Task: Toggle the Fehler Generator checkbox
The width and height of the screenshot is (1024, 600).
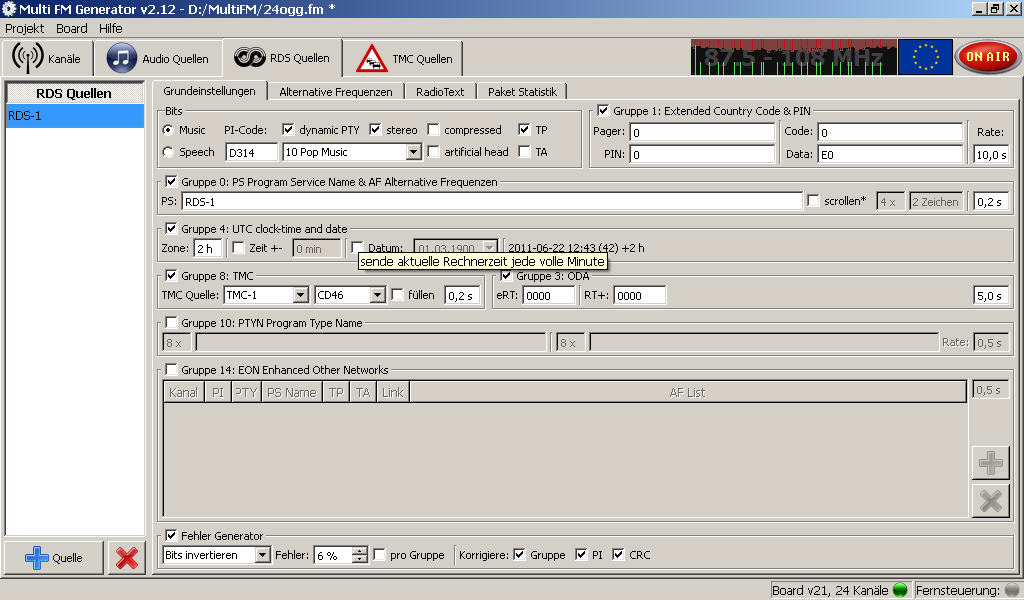Action: [171, 535]
